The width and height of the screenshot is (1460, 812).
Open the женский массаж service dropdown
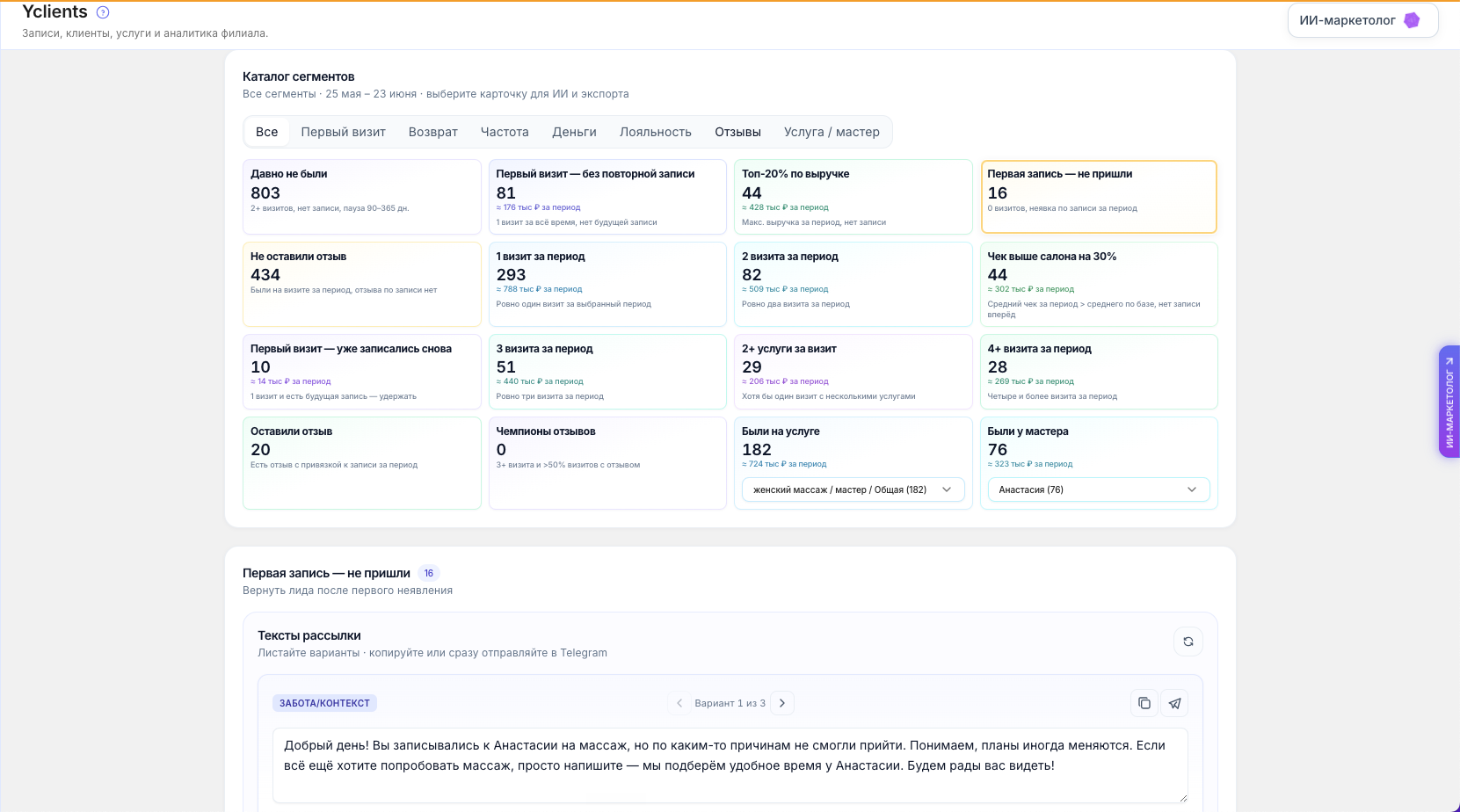(853, 489)
